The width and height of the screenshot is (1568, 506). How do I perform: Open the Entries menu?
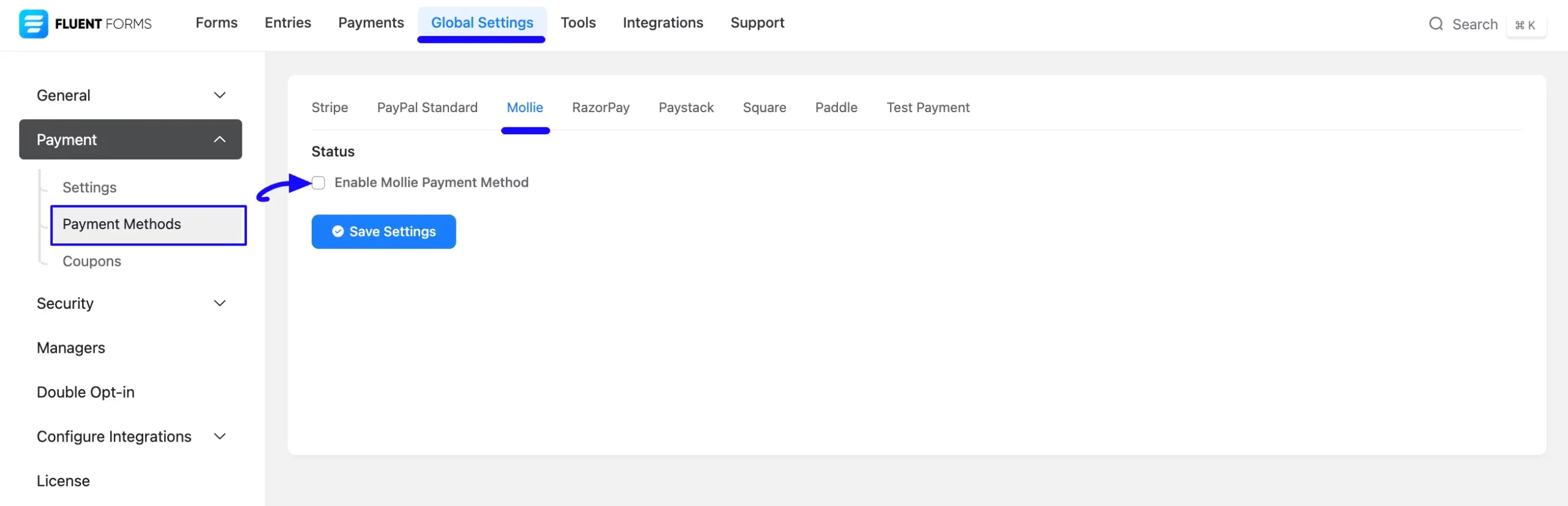(x=288, y=23)
